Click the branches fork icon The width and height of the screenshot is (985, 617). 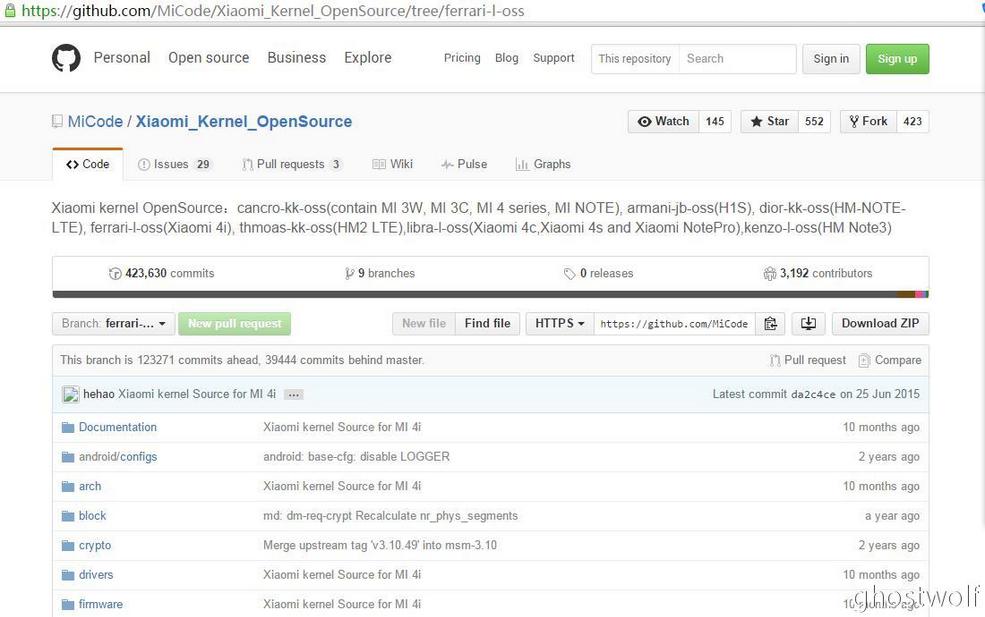click(x=349, y=273)
